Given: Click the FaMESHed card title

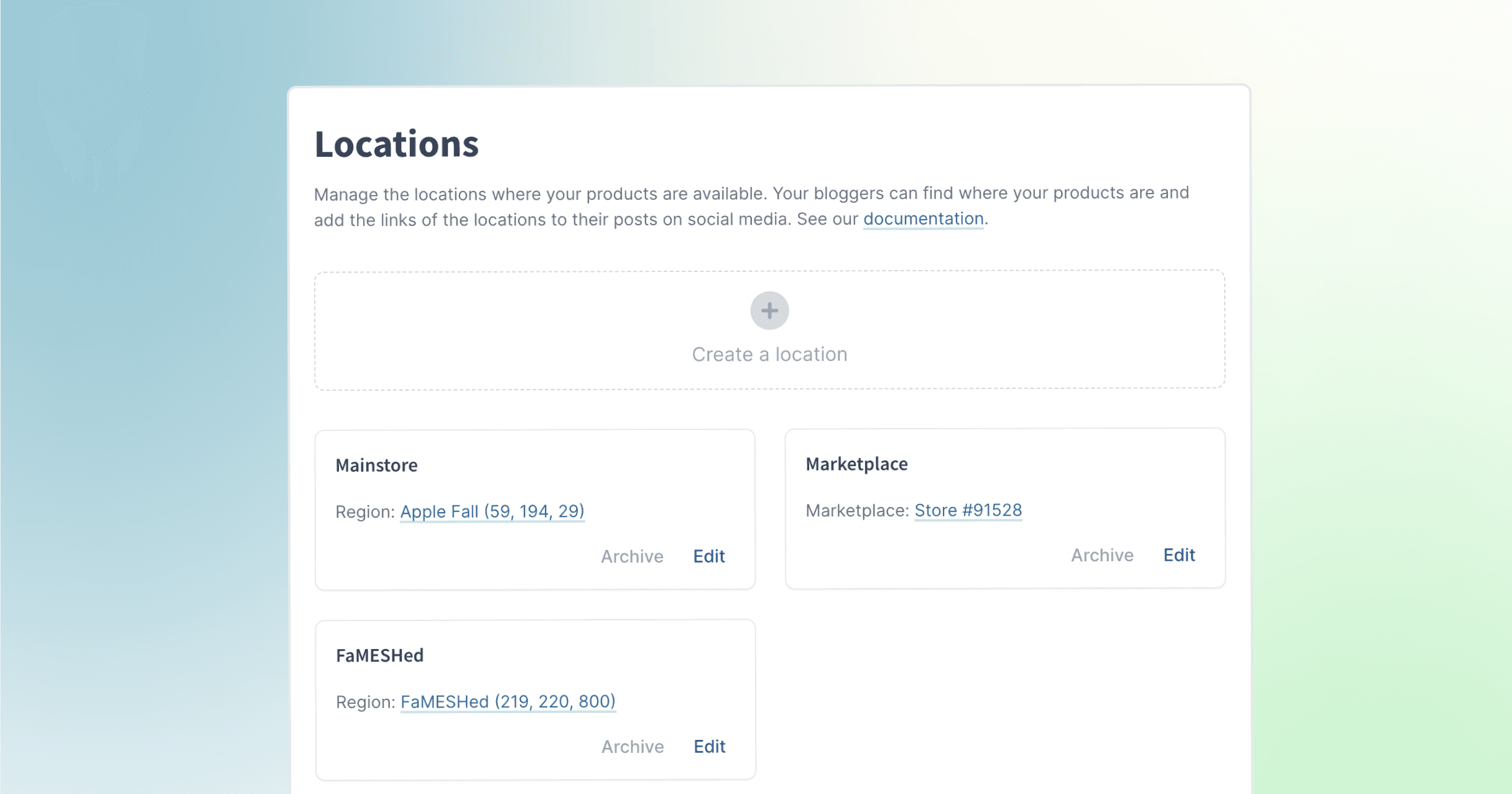Looking at the screenshot, I should click(x=379, y=656).
